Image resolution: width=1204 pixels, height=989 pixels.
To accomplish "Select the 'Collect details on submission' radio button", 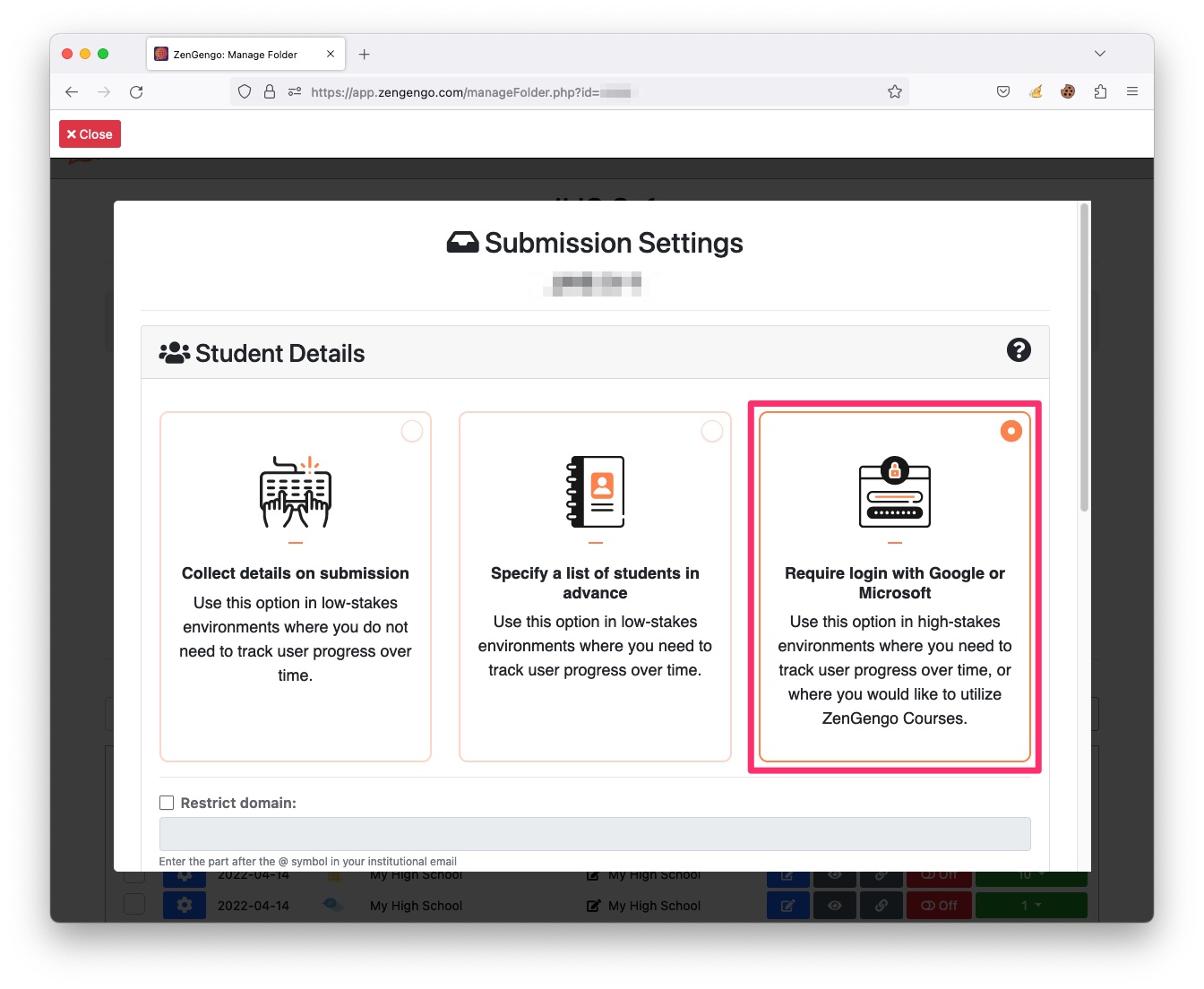I will (x=412, y=431).
